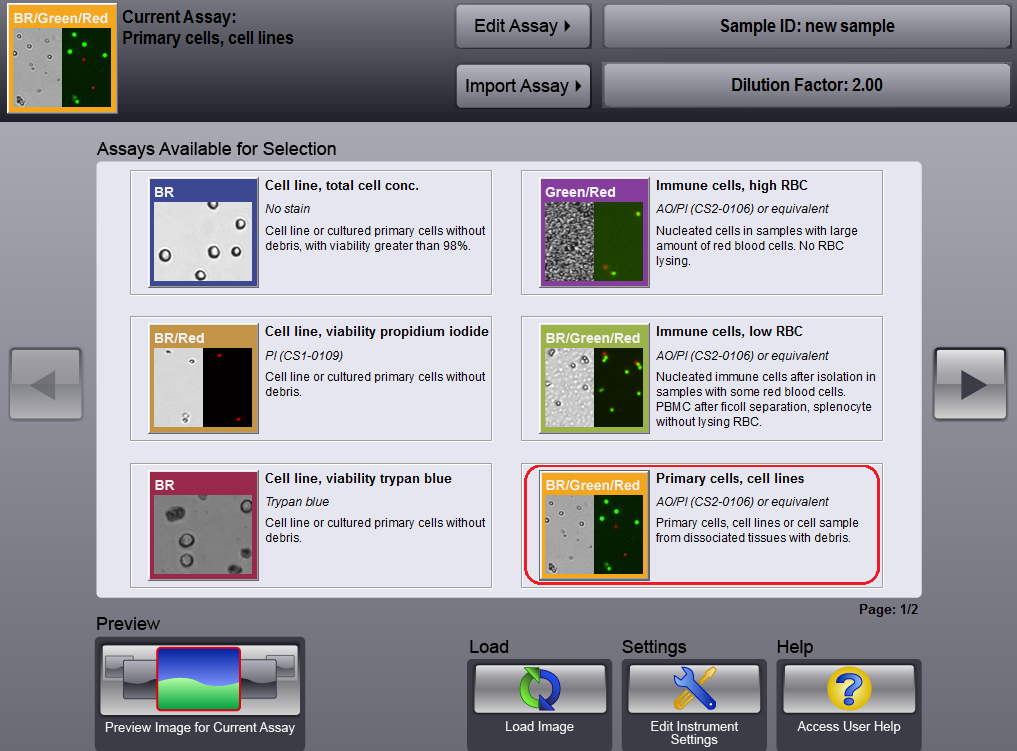
Task: Click the current assay thumbnail at top left
Action: (63, 59)
